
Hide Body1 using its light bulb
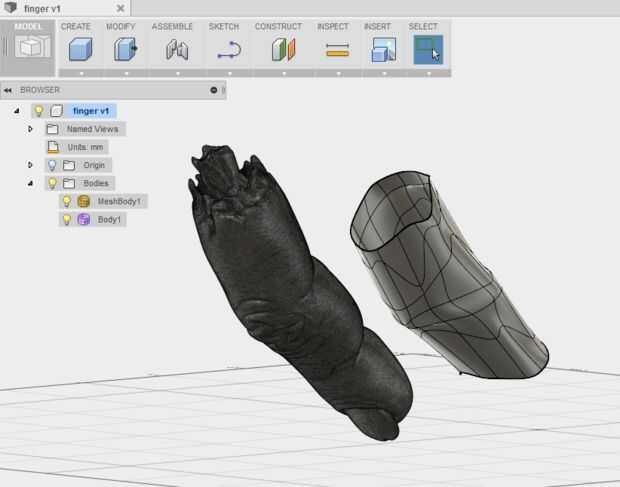click(x=67, y=220)
